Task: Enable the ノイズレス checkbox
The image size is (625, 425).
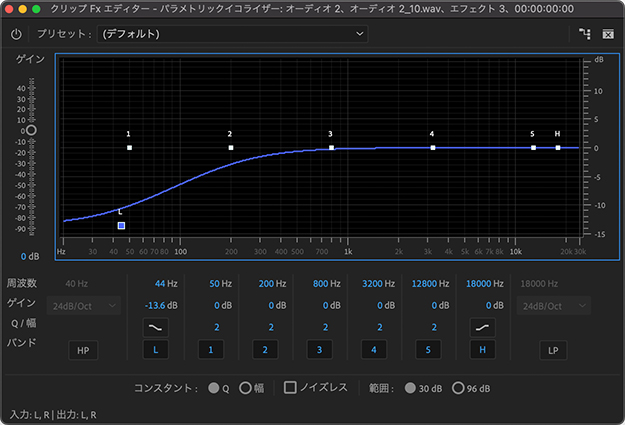Action: coord(291,388)
